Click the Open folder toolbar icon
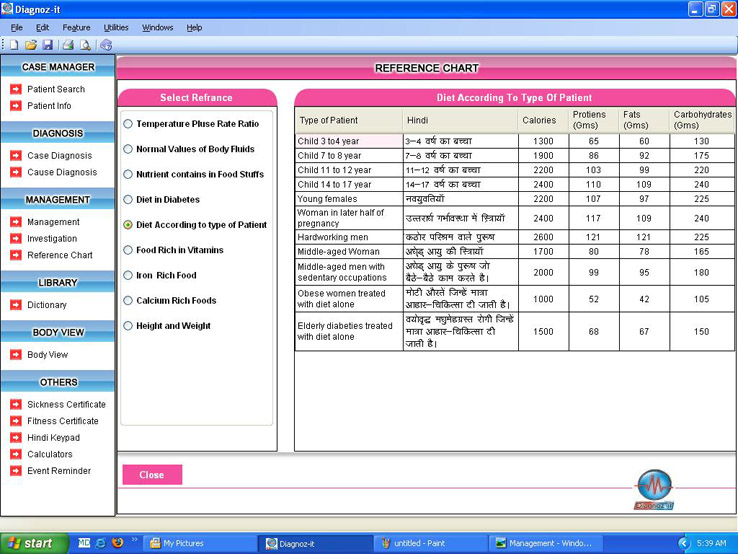738x554 pixels. tap(30, 45)
